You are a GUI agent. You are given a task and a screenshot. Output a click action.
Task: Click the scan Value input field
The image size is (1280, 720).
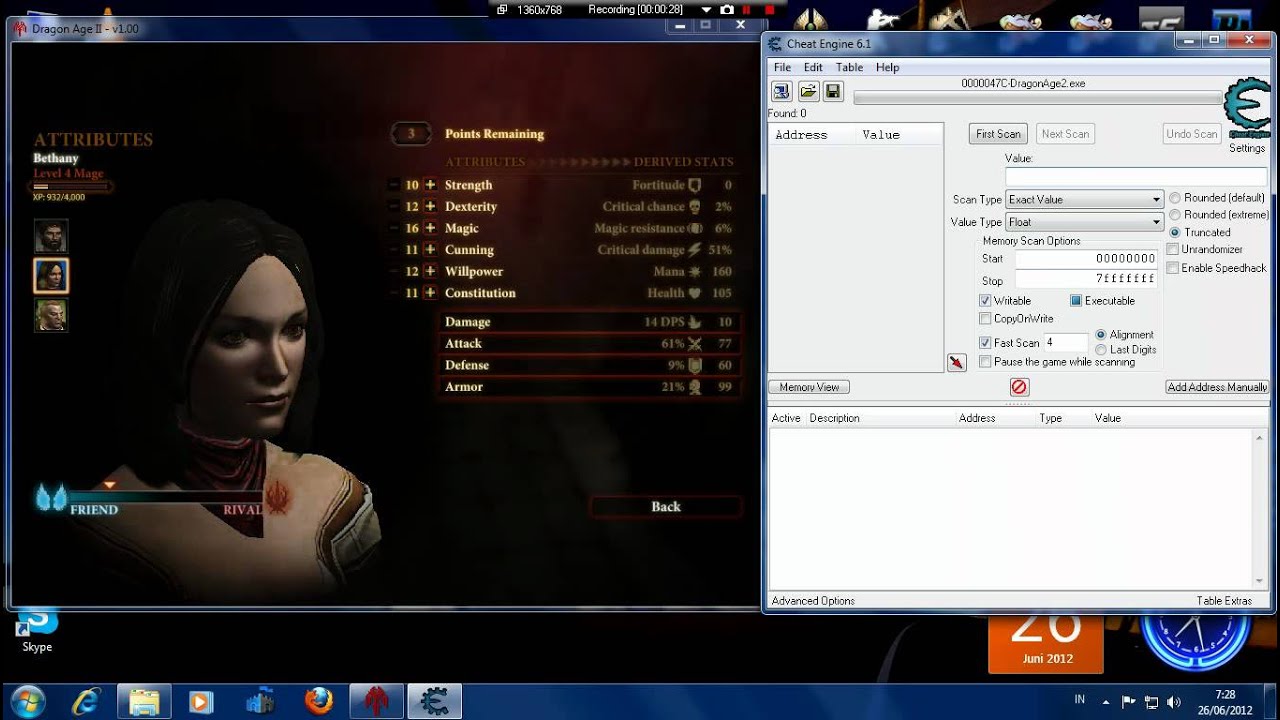(x=1136, y=176)
